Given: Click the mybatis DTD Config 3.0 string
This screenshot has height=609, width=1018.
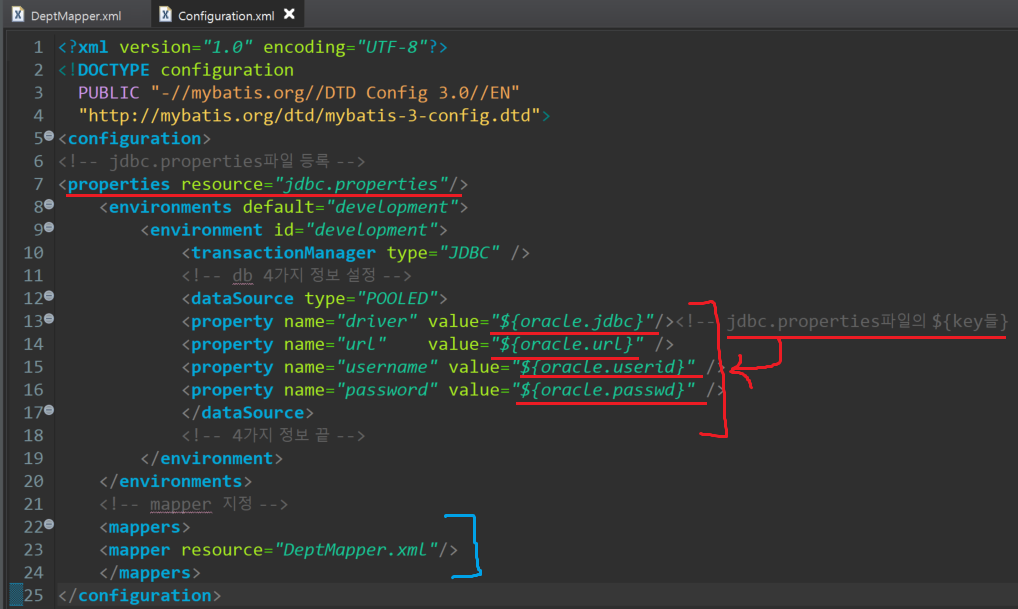Looking at the screenshot, I should (x=335, y=93).
